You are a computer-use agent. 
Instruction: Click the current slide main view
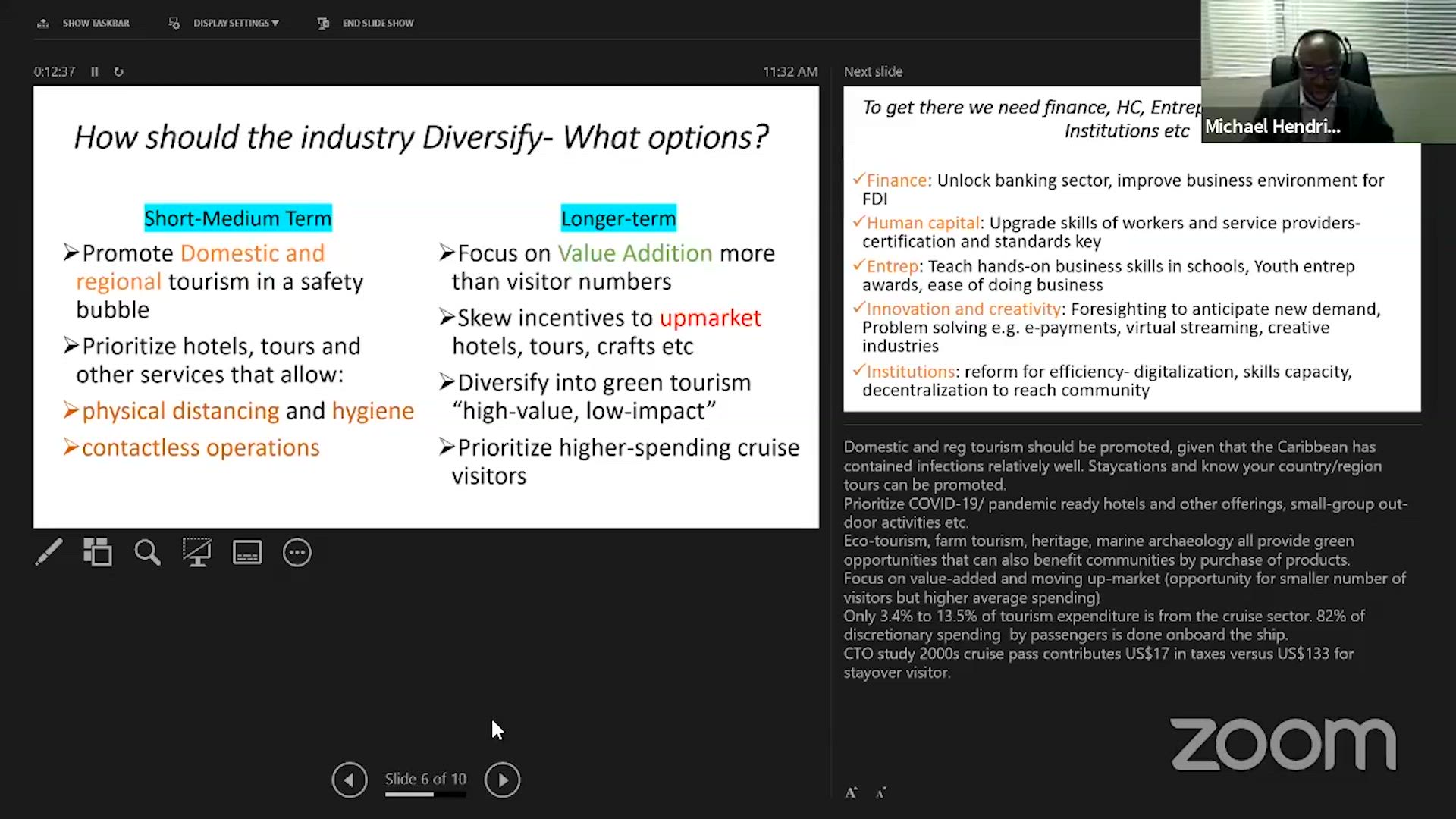425,306
